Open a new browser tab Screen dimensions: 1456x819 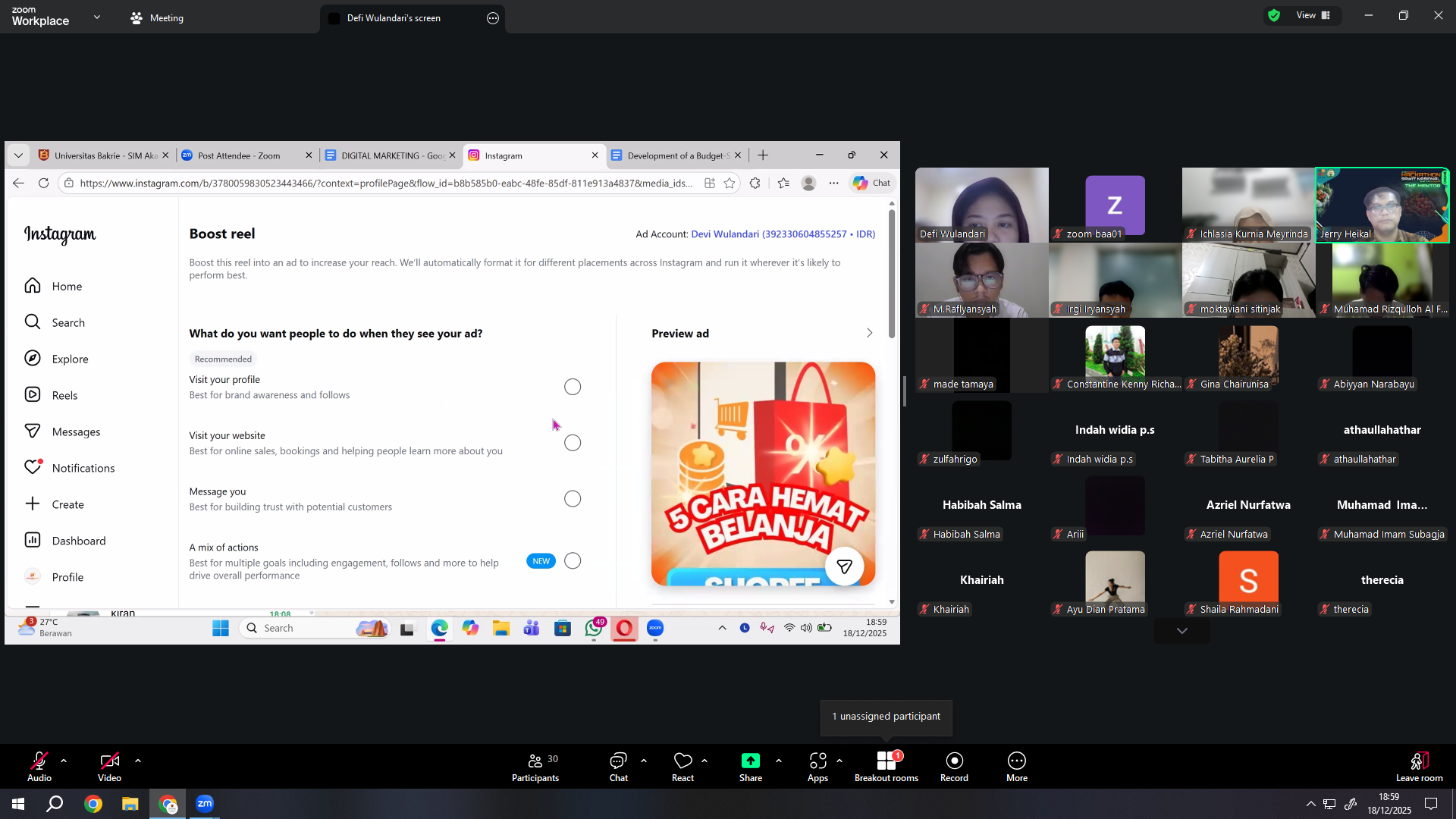(x=763, y=155)
